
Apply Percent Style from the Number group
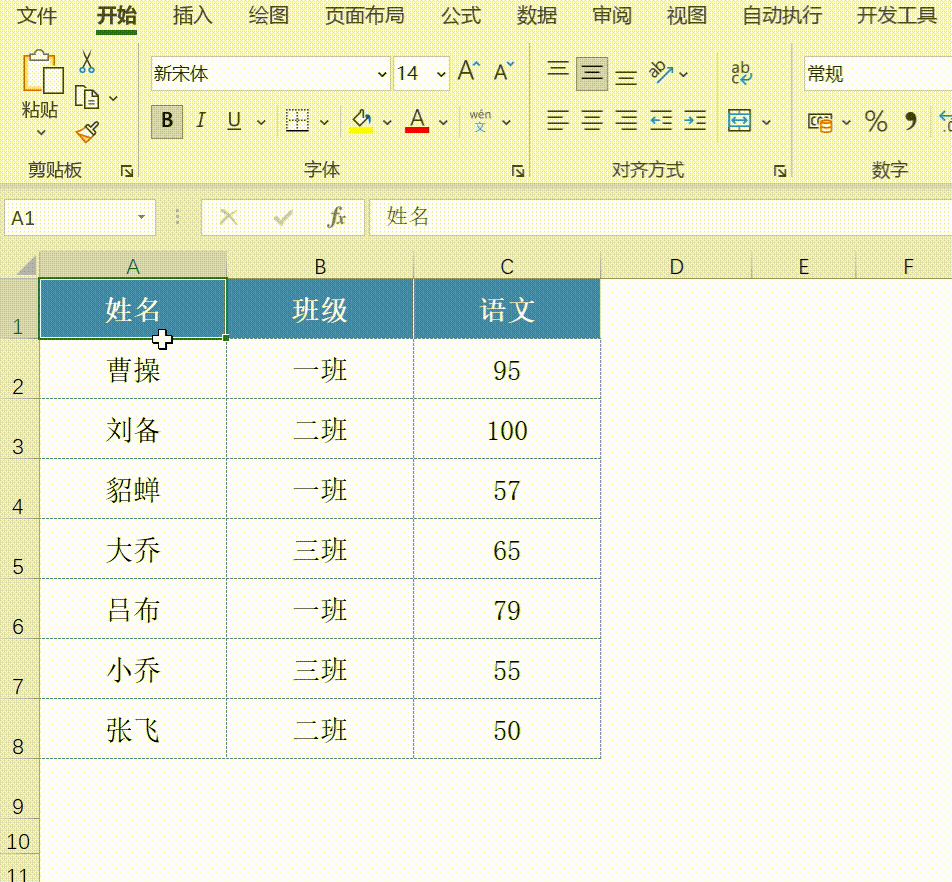click(876, 123)
